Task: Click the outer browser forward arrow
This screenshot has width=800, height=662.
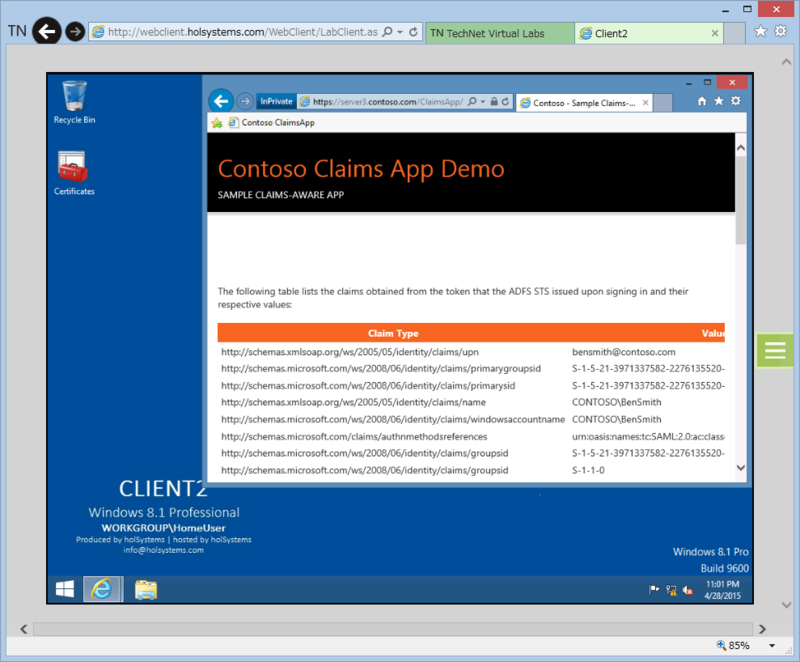Action: [76, 32]
